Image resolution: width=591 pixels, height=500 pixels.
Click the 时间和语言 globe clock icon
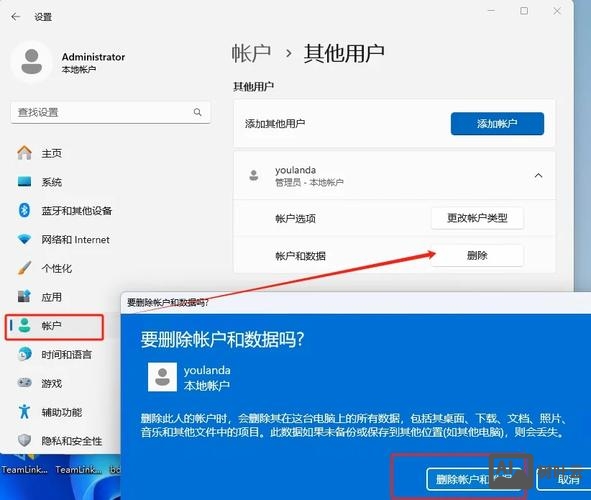(24, 354)
